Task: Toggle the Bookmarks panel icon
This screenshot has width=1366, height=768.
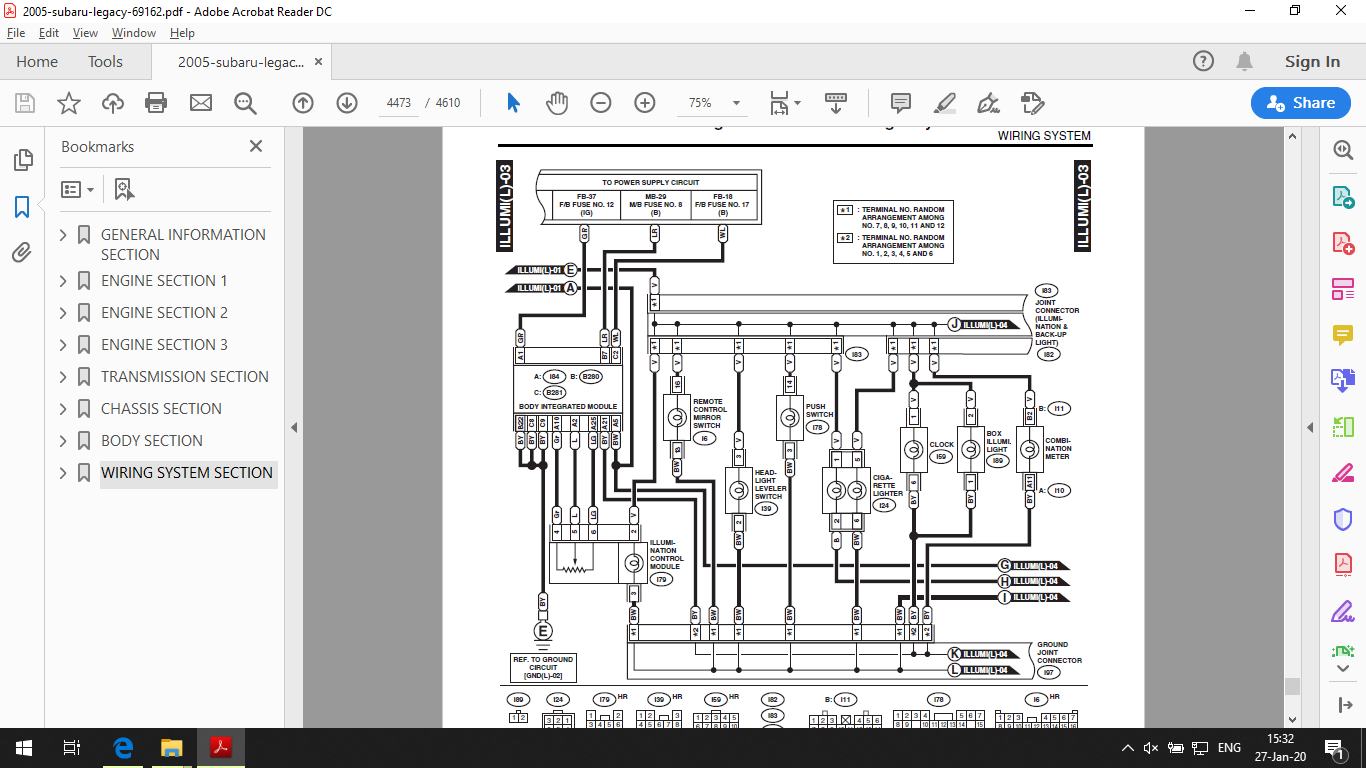Action: pos(21,207)
